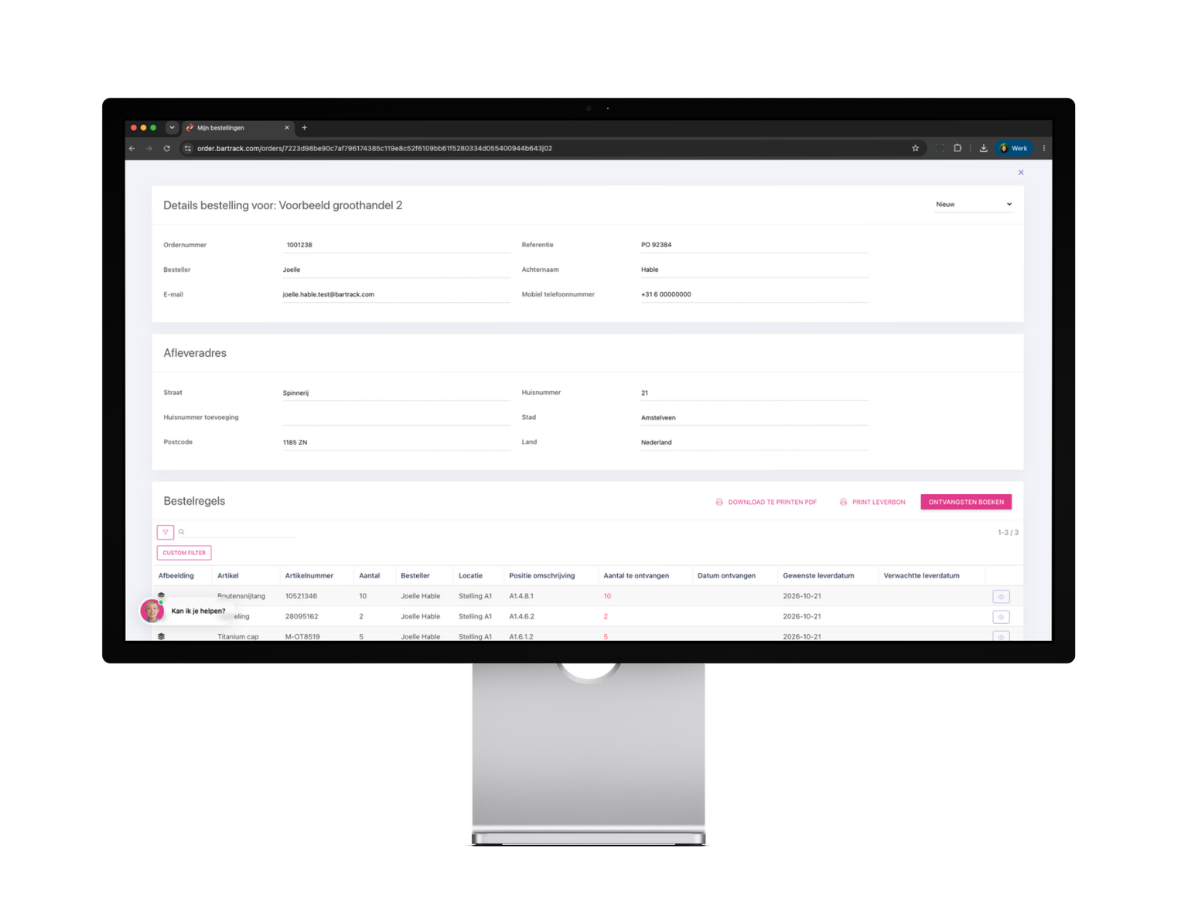The height and width of the screenshot is (900, 1200).
Task: Click the Gewenste leverdatum column header
Action: [x=818, y=576]
